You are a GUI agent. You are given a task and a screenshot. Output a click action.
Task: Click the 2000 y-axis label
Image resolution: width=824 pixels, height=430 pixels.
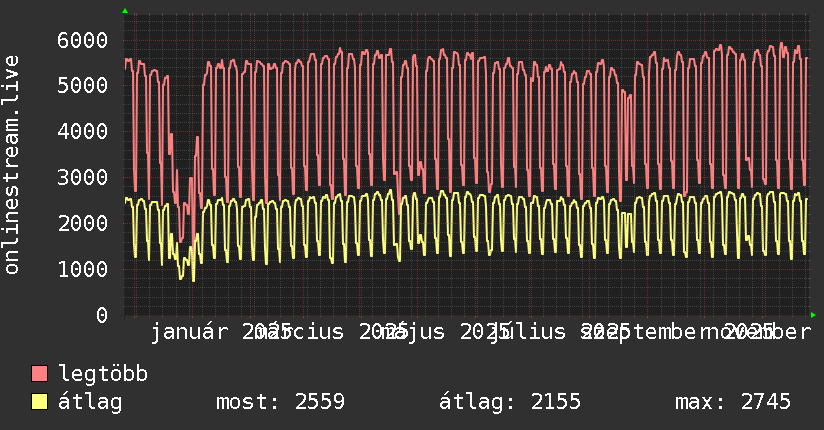[81, 223]
